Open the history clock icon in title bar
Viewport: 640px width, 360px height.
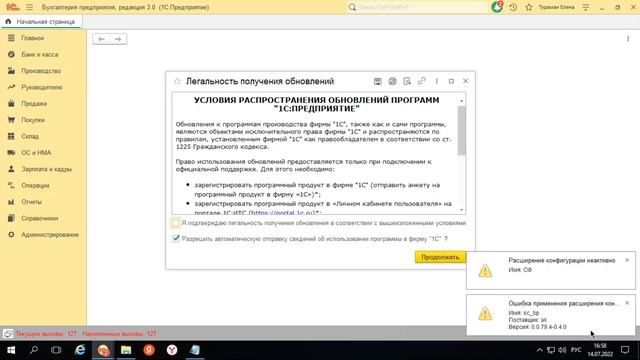click(513, 7)
